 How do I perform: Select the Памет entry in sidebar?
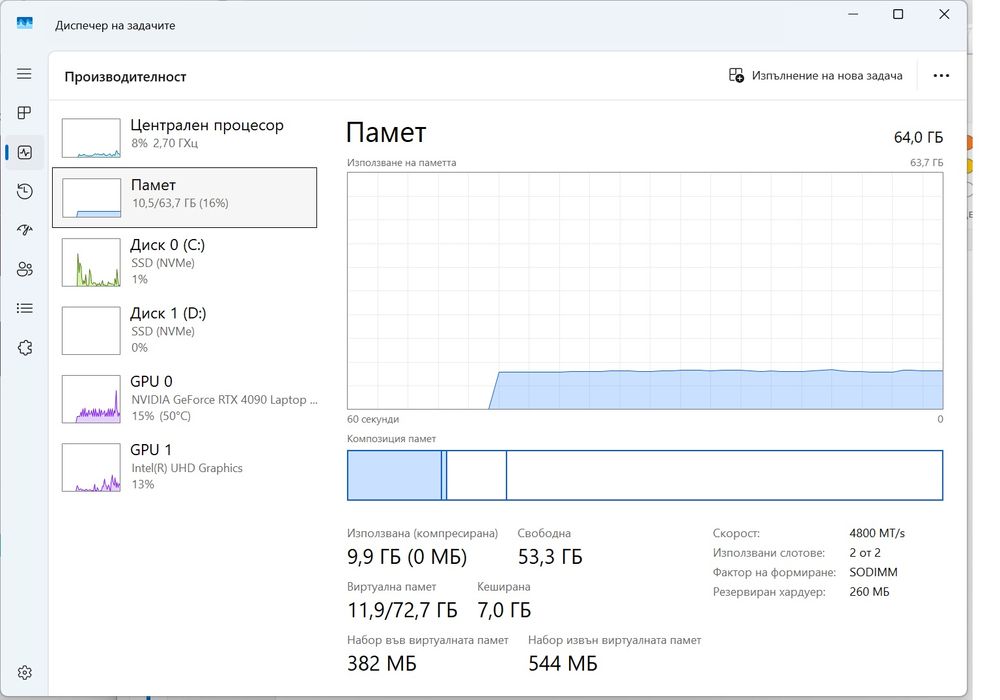coord(185,197)
